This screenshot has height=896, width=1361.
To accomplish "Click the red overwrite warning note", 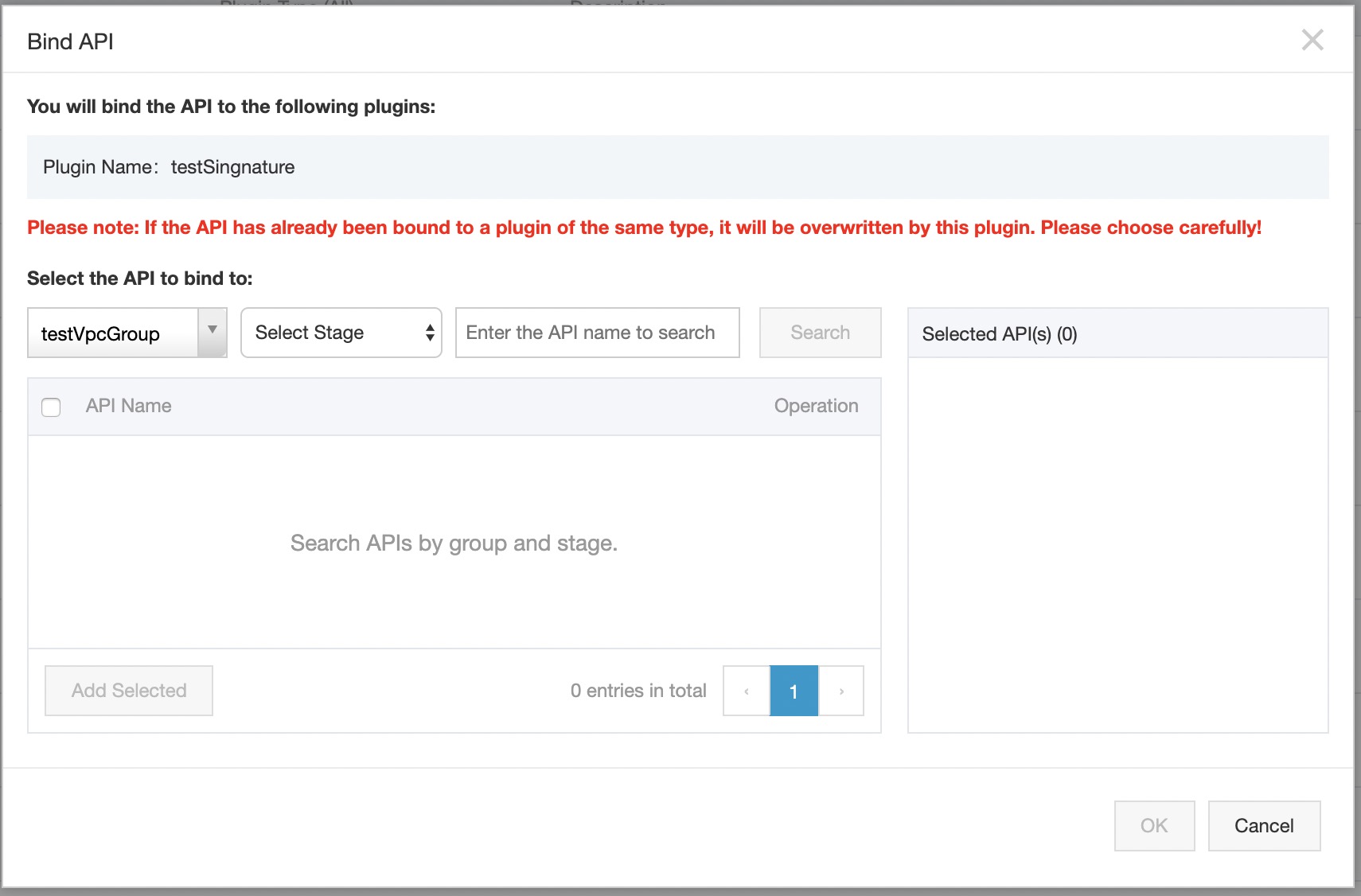I will tap(644, 228).
